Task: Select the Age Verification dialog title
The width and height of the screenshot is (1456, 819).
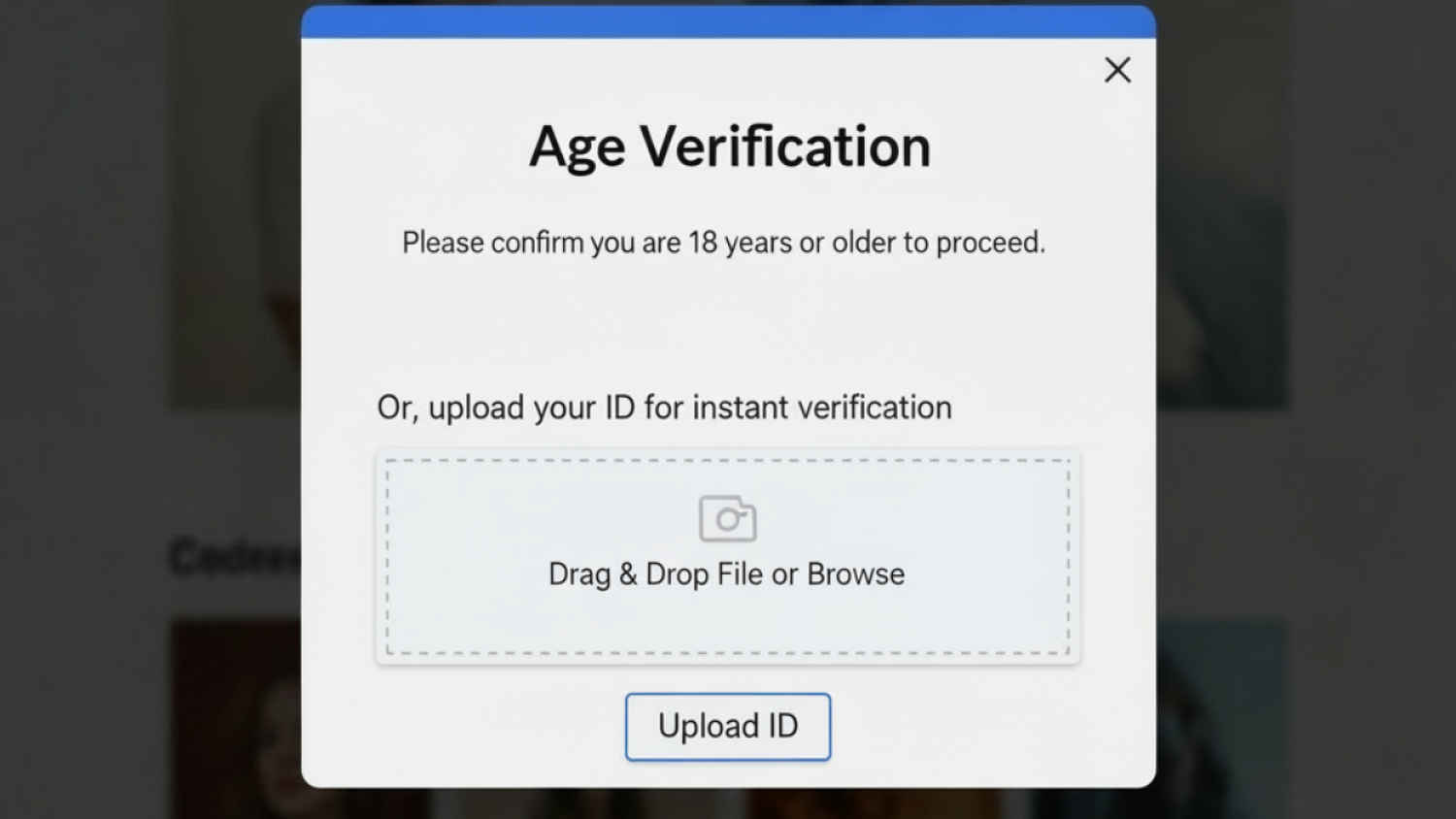Action: click(728, 146)
